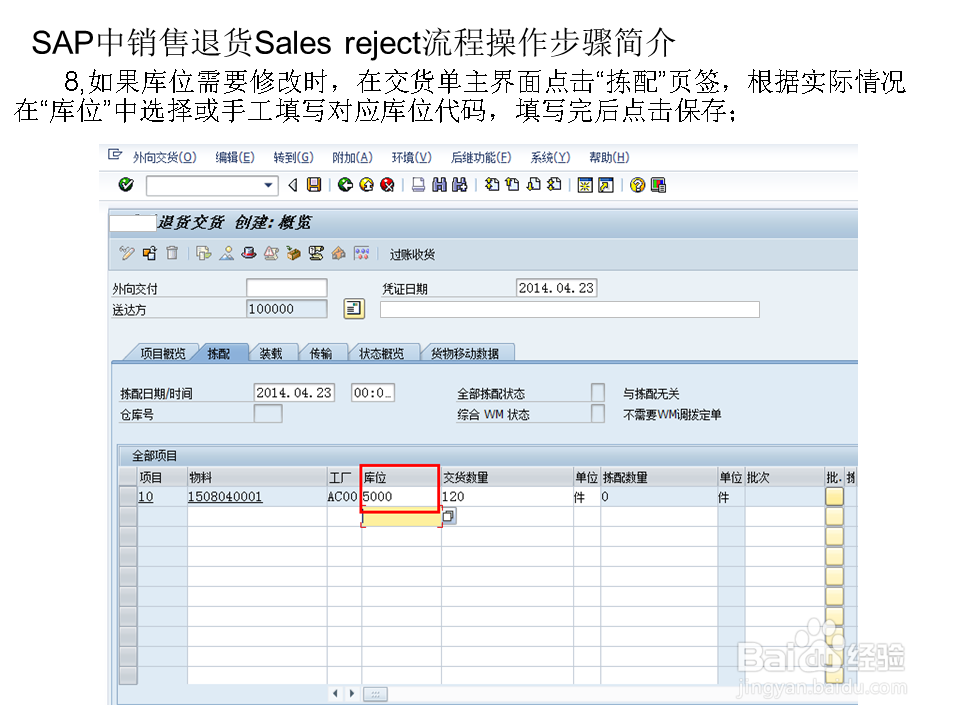This screenshot has height=720, width=960.
Task: Switch to the 传输 tab
Action: 321,353
